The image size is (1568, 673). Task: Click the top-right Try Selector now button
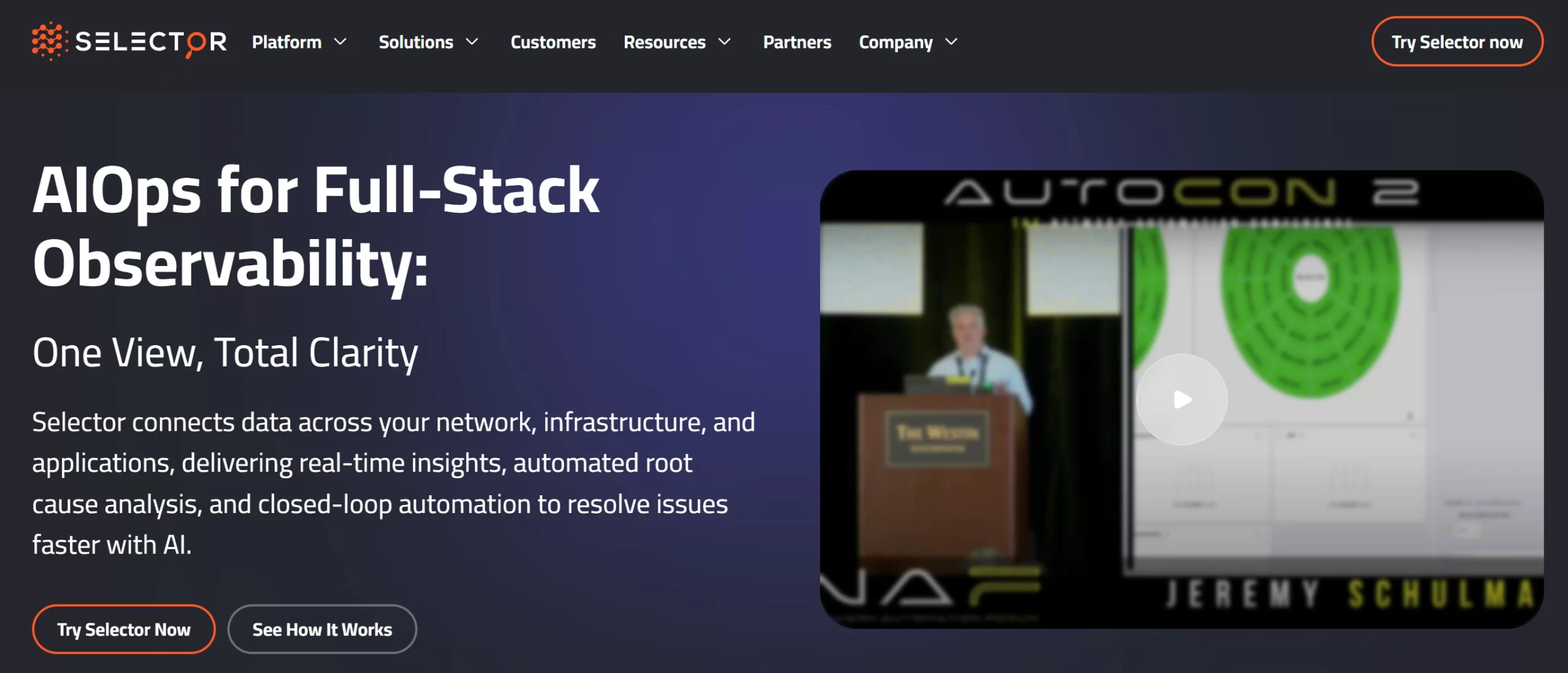(x=1457, y=42)
